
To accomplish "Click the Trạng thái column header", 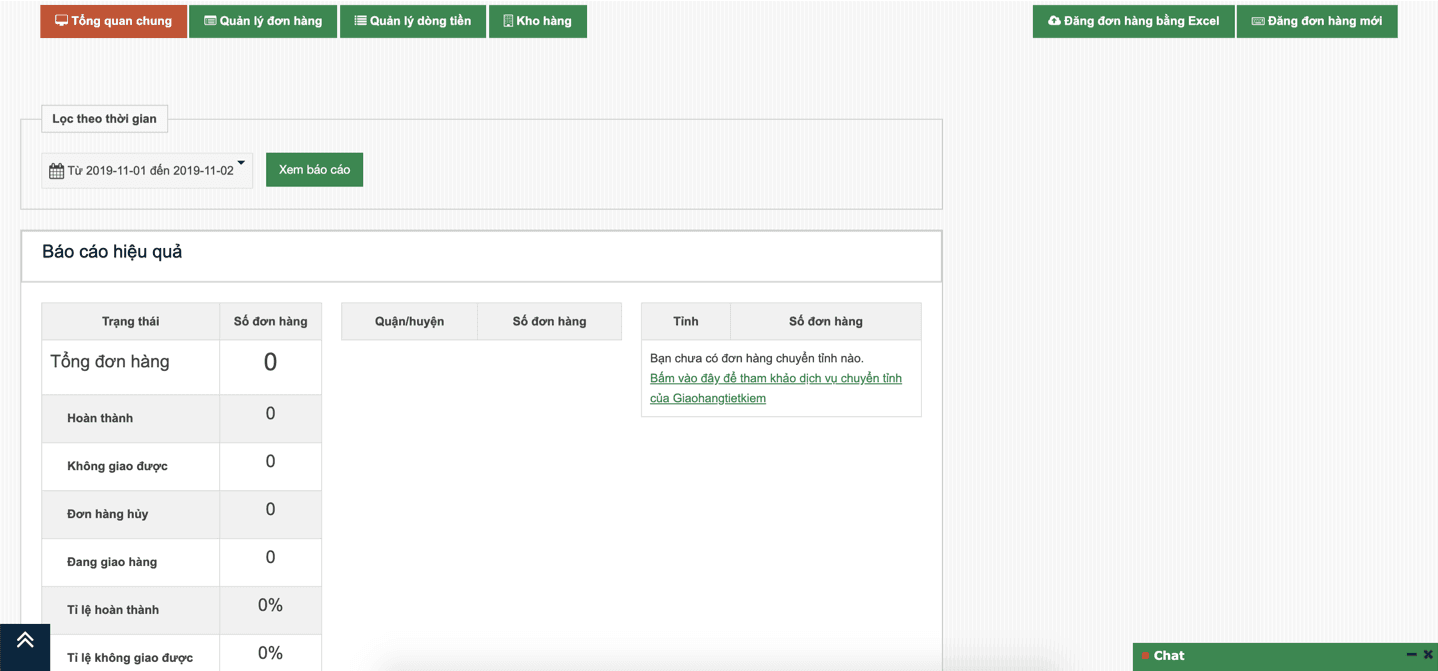I will tap(130, 321).
